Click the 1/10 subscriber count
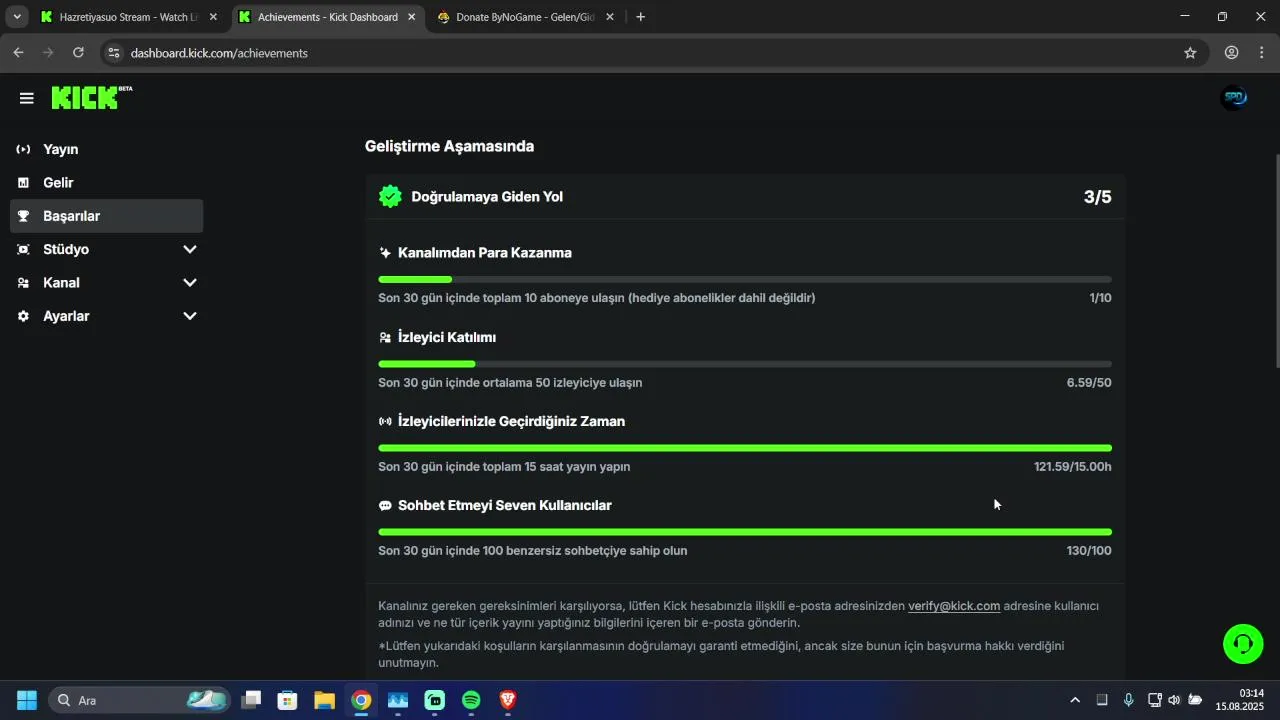Screen dimensions: 1280x720 pyautogui.click(x=1100, y=298)
